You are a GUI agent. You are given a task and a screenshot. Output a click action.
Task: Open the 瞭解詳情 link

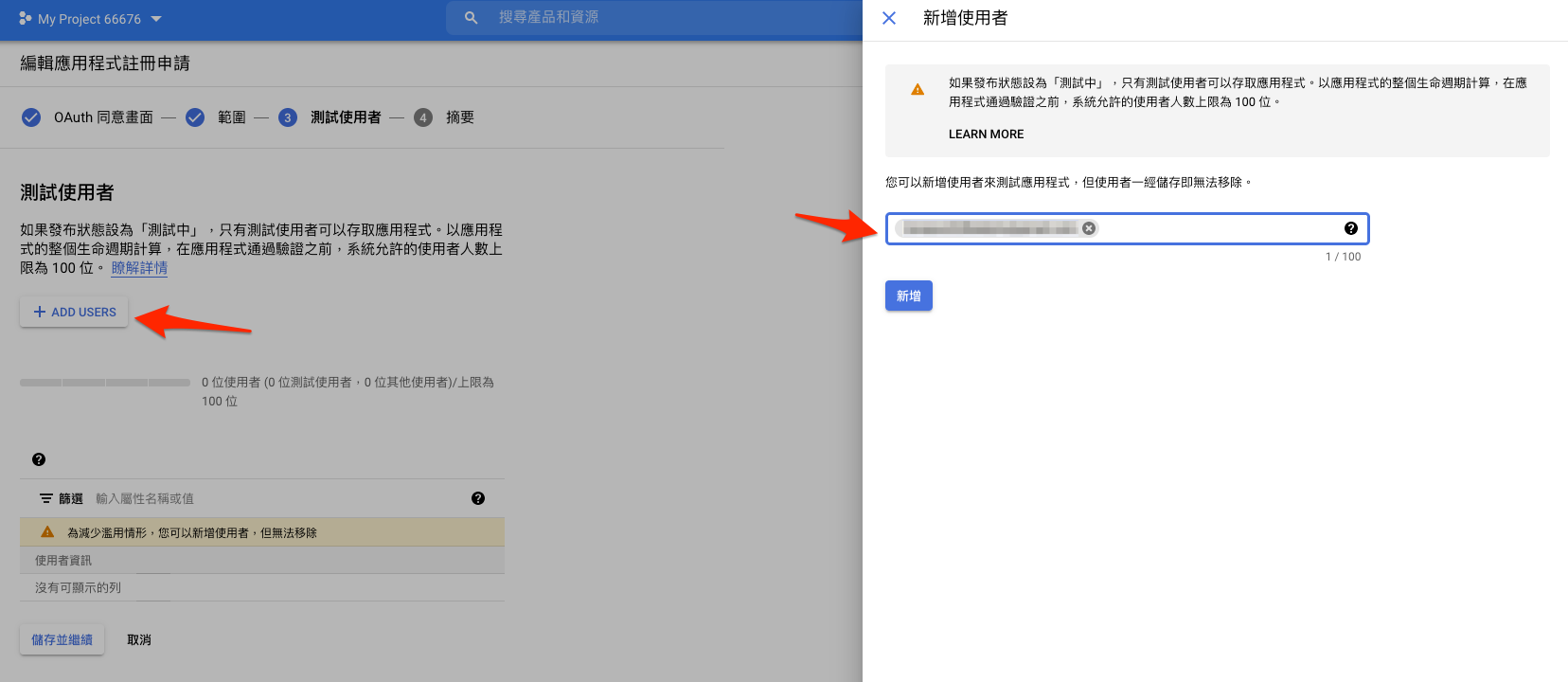coord(139,268)
